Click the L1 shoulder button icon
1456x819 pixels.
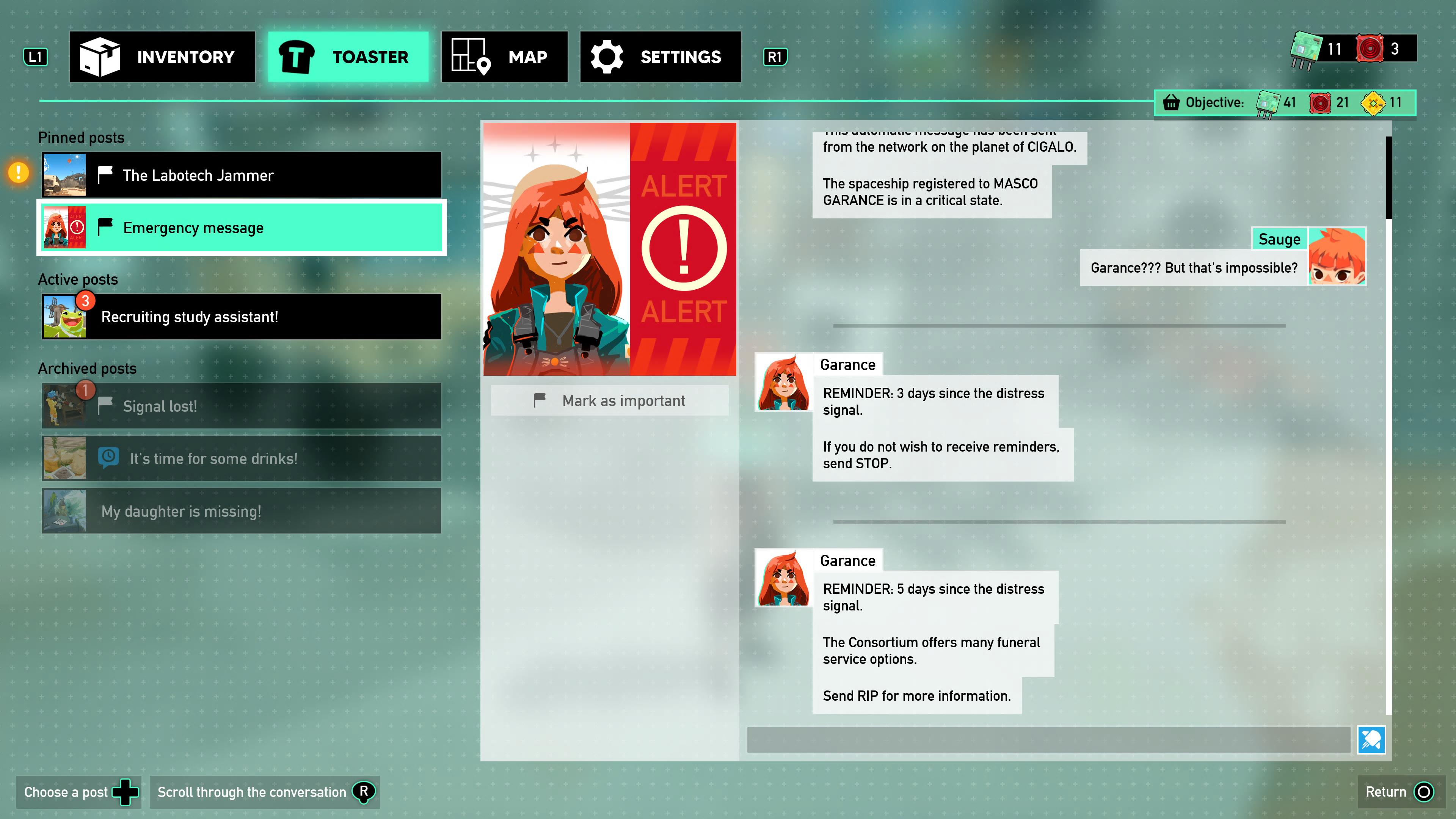(x=35, y=56)
